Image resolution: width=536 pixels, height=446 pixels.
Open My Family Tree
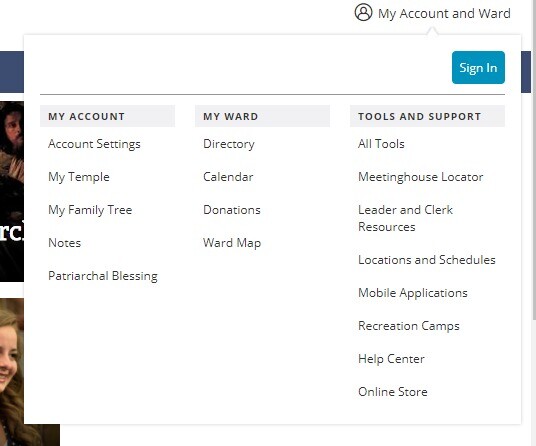click(90, 210)
